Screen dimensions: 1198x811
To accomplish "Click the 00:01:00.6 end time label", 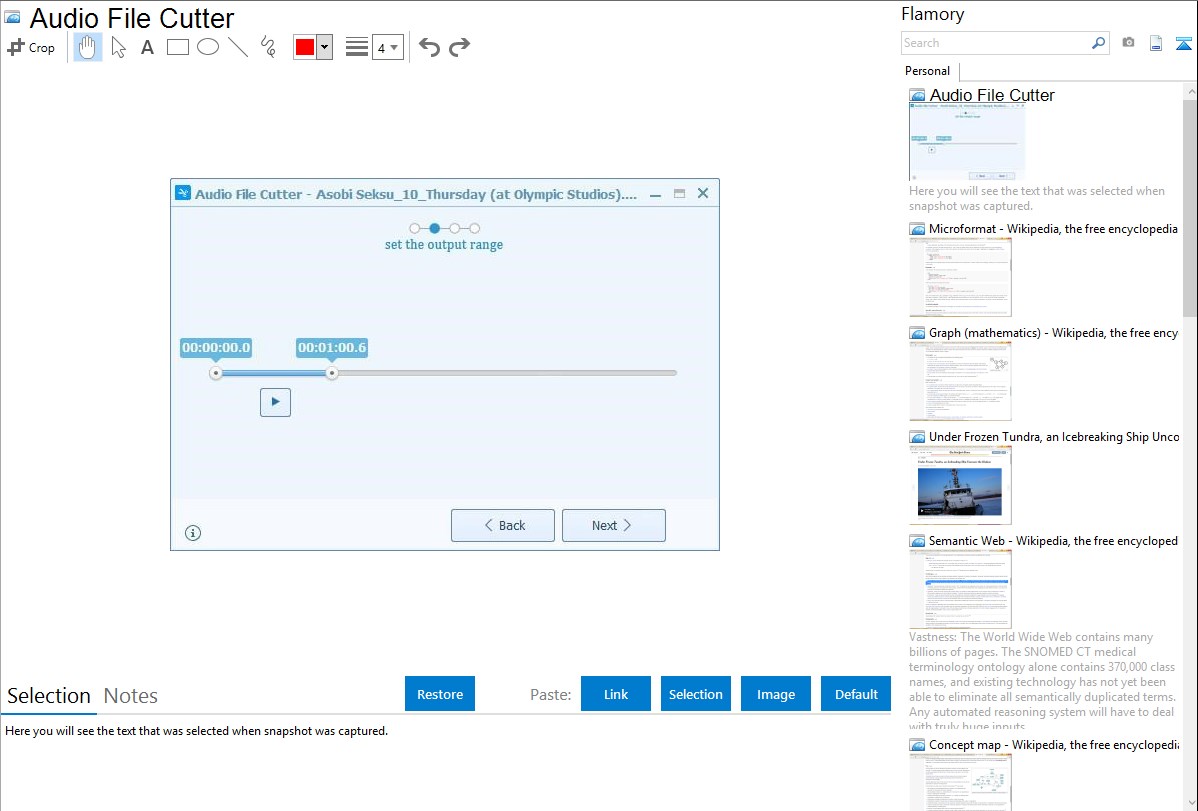I will coord(332,348).
